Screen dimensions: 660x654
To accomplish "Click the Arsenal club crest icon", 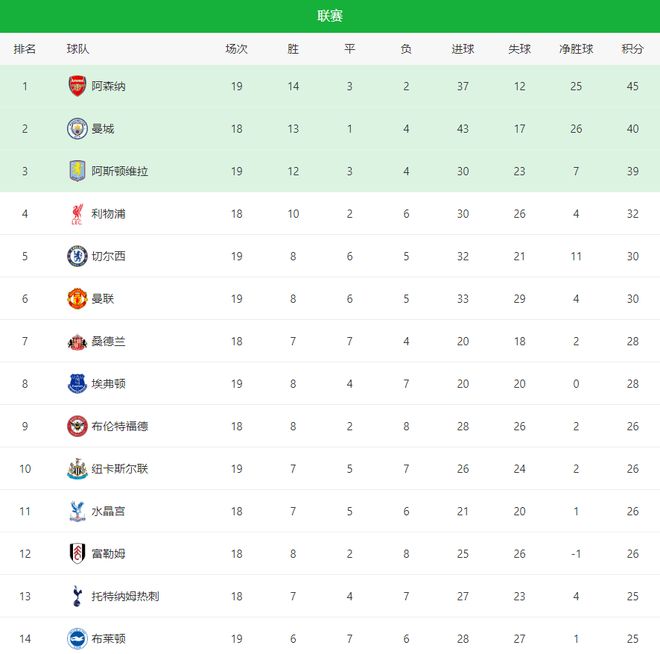I will pyautogui.click(x=77, y=86).
